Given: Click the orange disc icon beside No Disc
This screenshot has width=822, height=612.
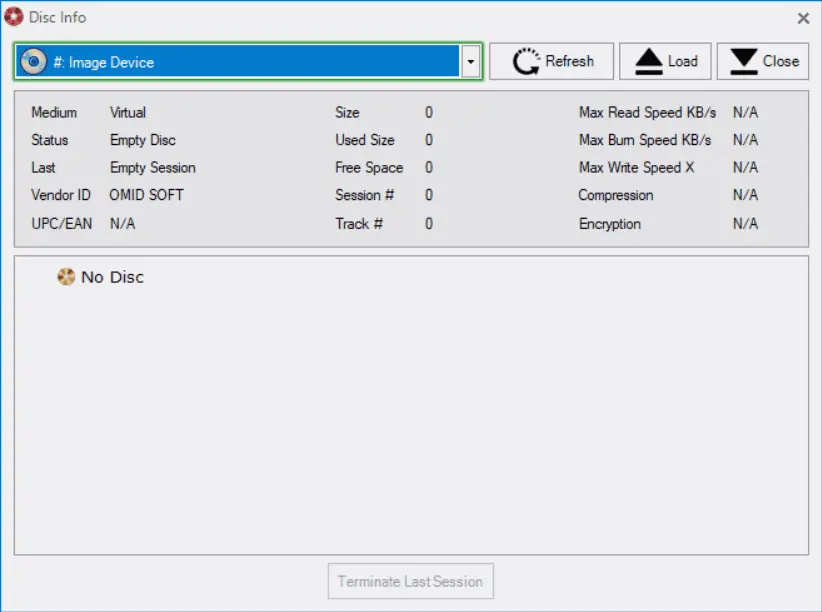Looking at the screenshot, I should (x=66, y=277).
